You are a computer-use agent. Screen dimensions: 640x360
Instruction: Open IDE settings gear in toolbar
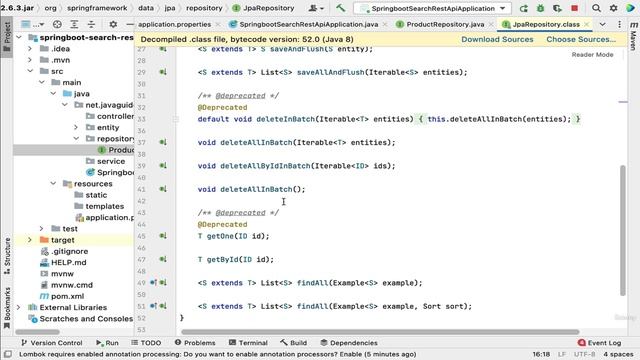tap(613, 8)
